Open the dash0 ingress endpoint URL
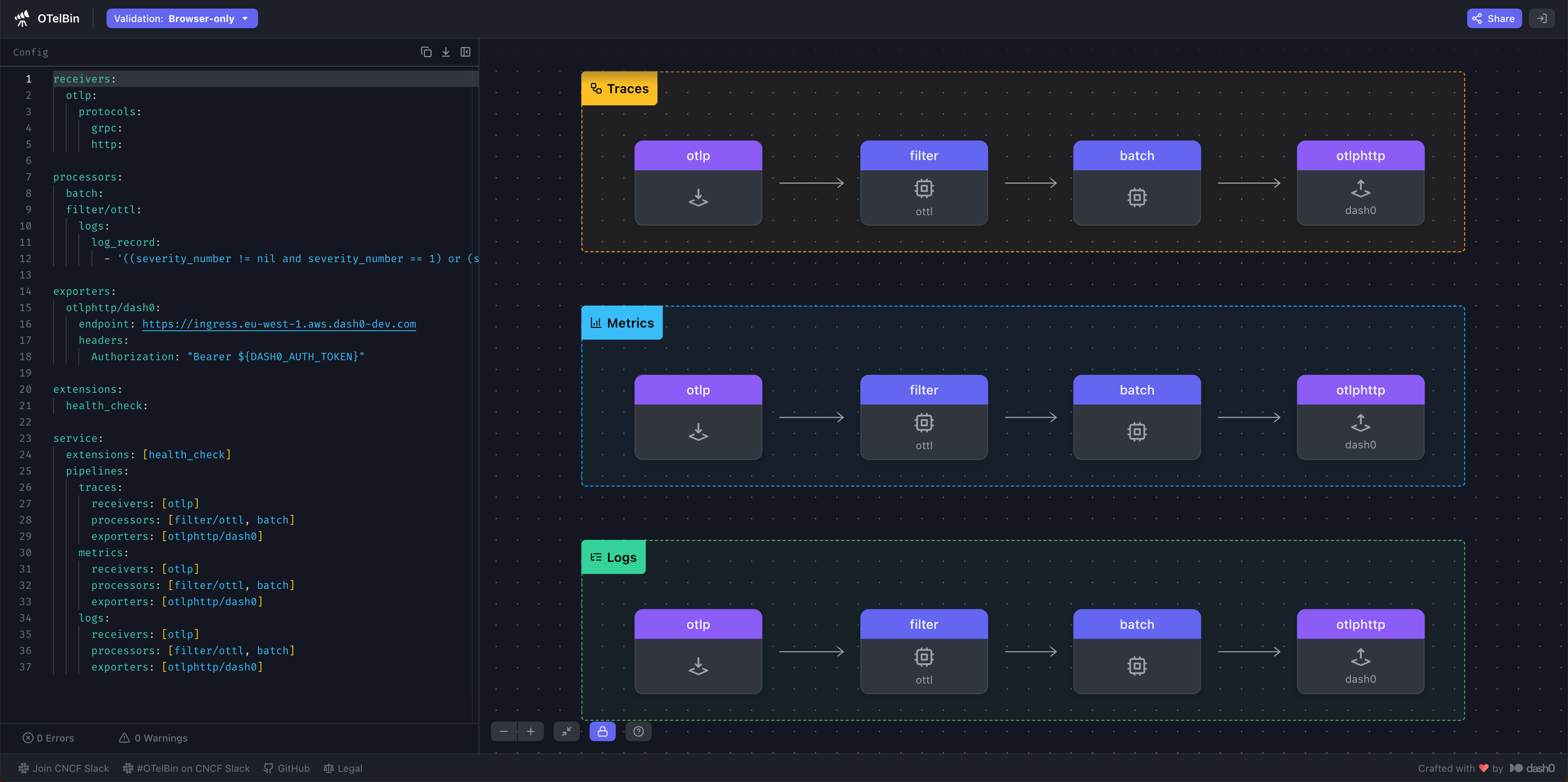Screen dimensions: 1568x782 tap(279, 324)
